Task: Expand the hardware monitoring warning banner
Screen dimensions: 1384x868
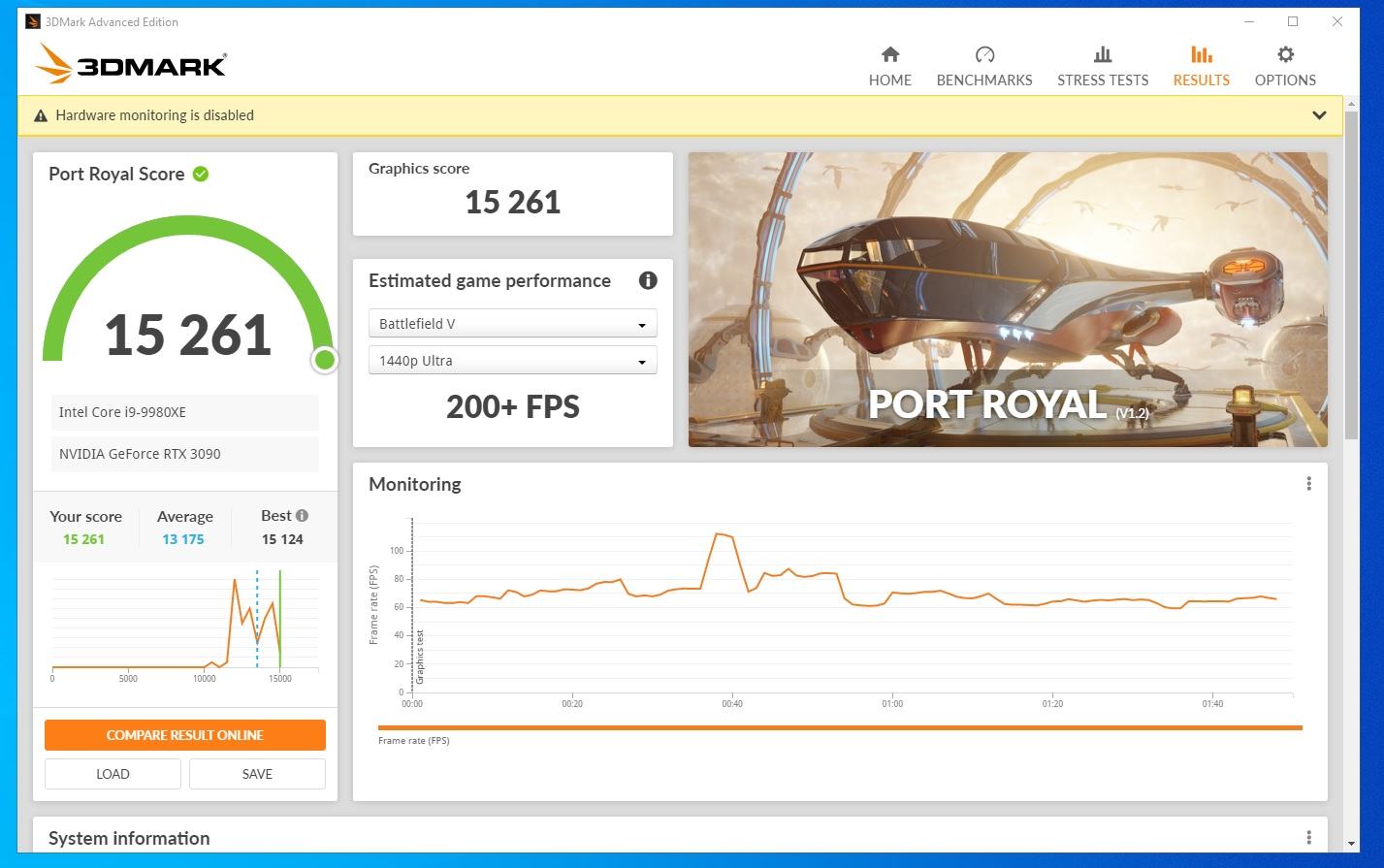Action: [1319, 114]
